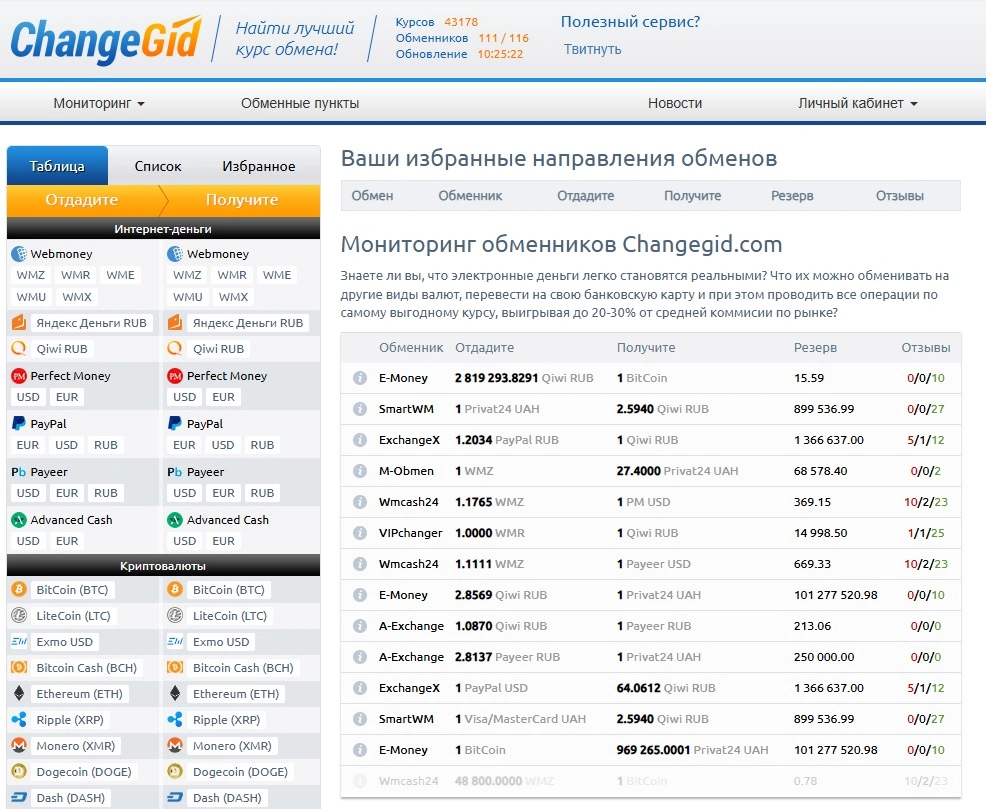
Task: Switch to the Избранное tab
Action: pyautogui.click(x=258, y=166)
